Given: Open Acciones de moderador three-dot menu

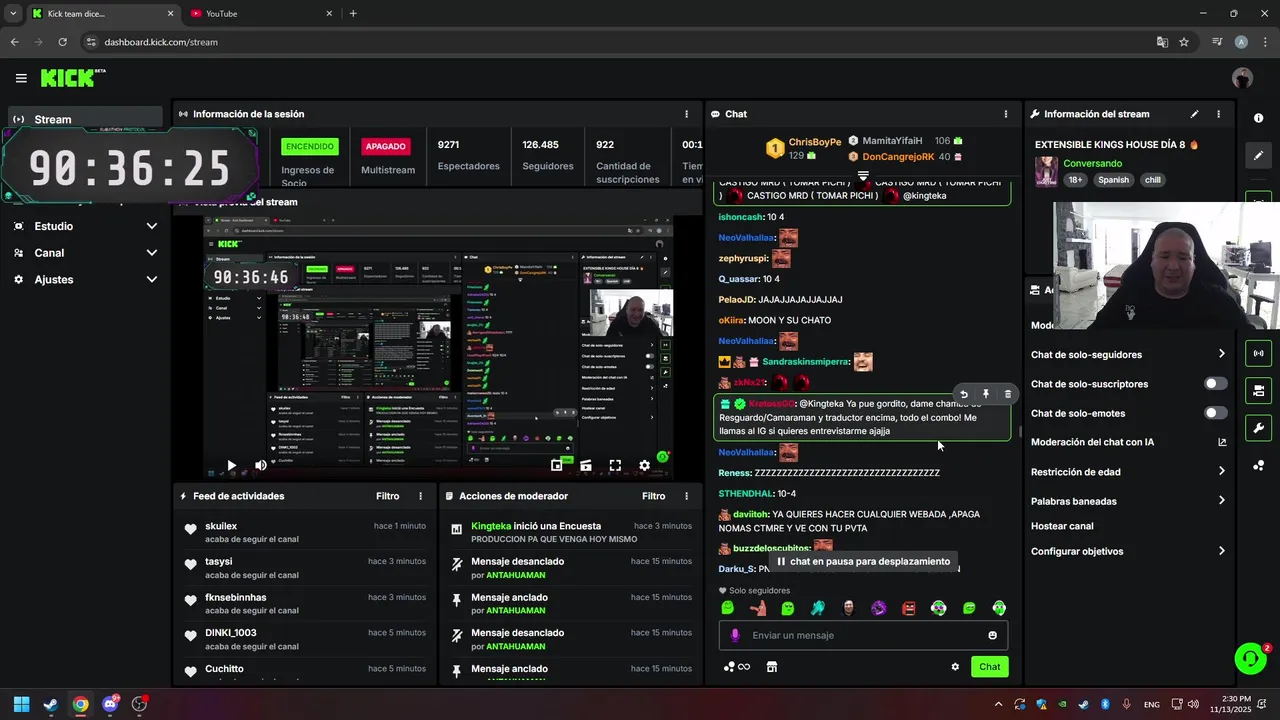Looking at the screenshot, I should 686,496.
